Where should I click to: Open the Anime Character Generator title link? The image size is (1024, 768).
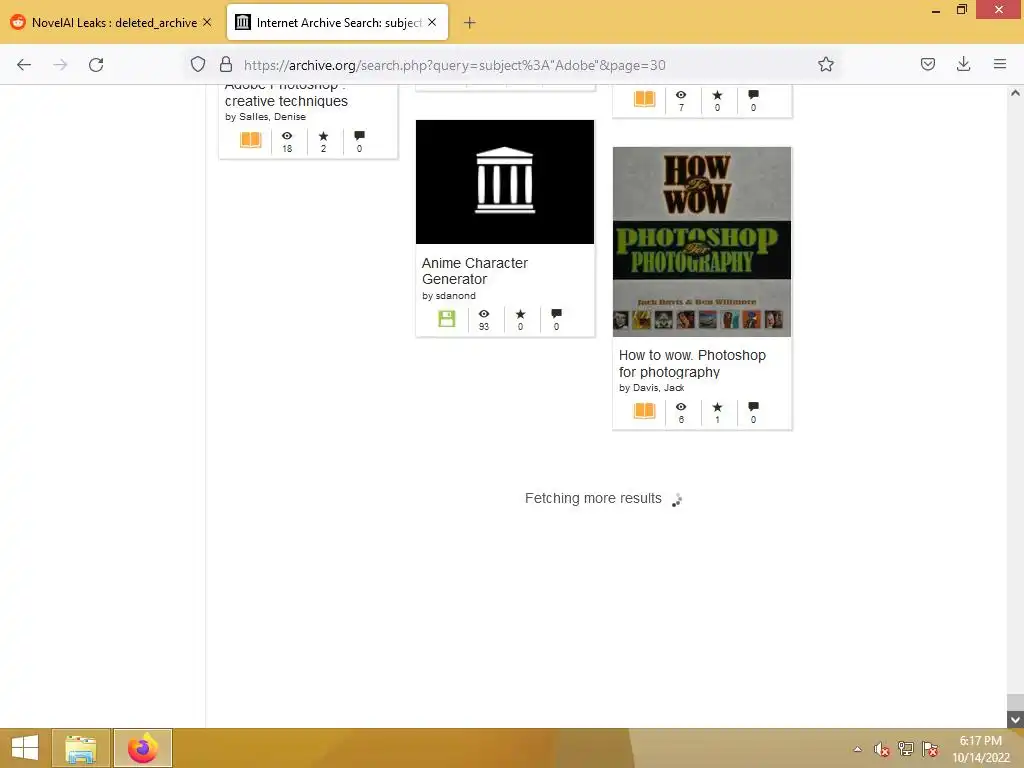click(475, 271)
